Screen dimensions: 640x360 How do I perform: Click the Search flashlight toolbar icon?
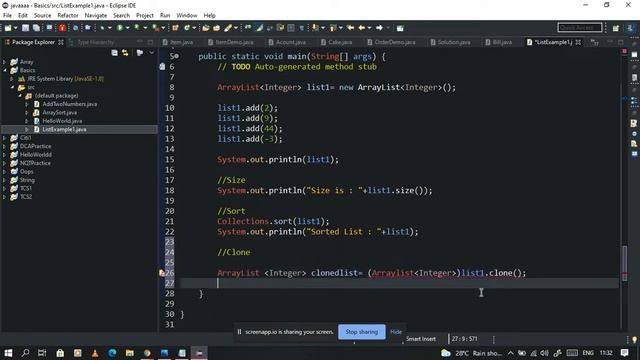[228, 28]
